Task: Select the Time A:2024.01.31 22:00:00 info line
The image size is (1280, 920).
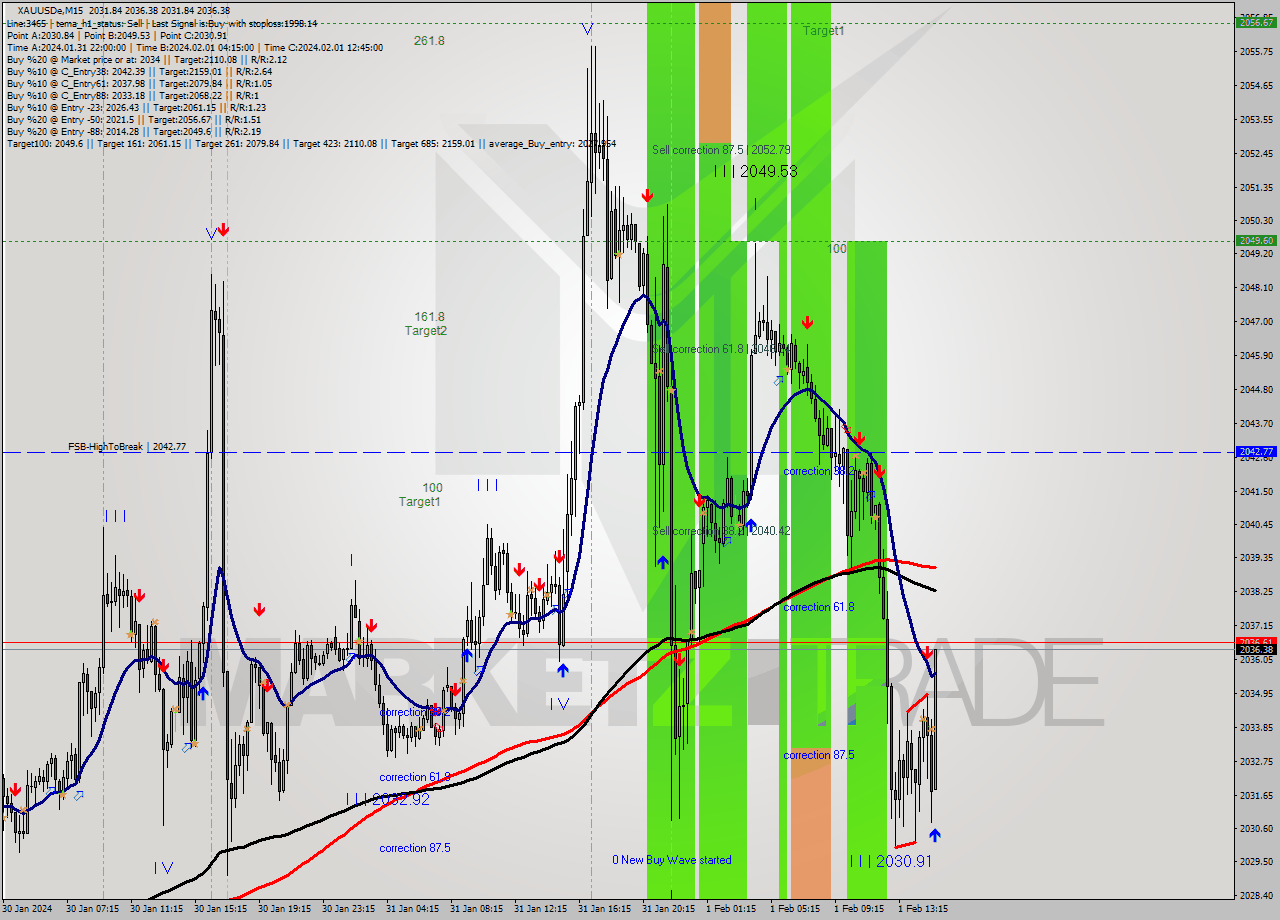Action: (x=194, y=47)
